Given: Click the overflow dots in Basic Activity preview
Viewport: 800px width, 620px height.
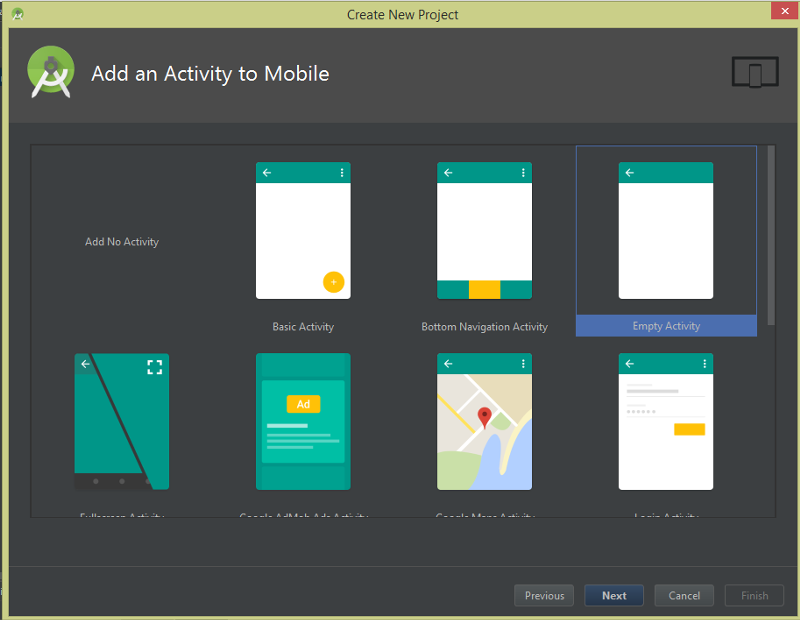Looking at the screenshot, I should click(342, 173).
